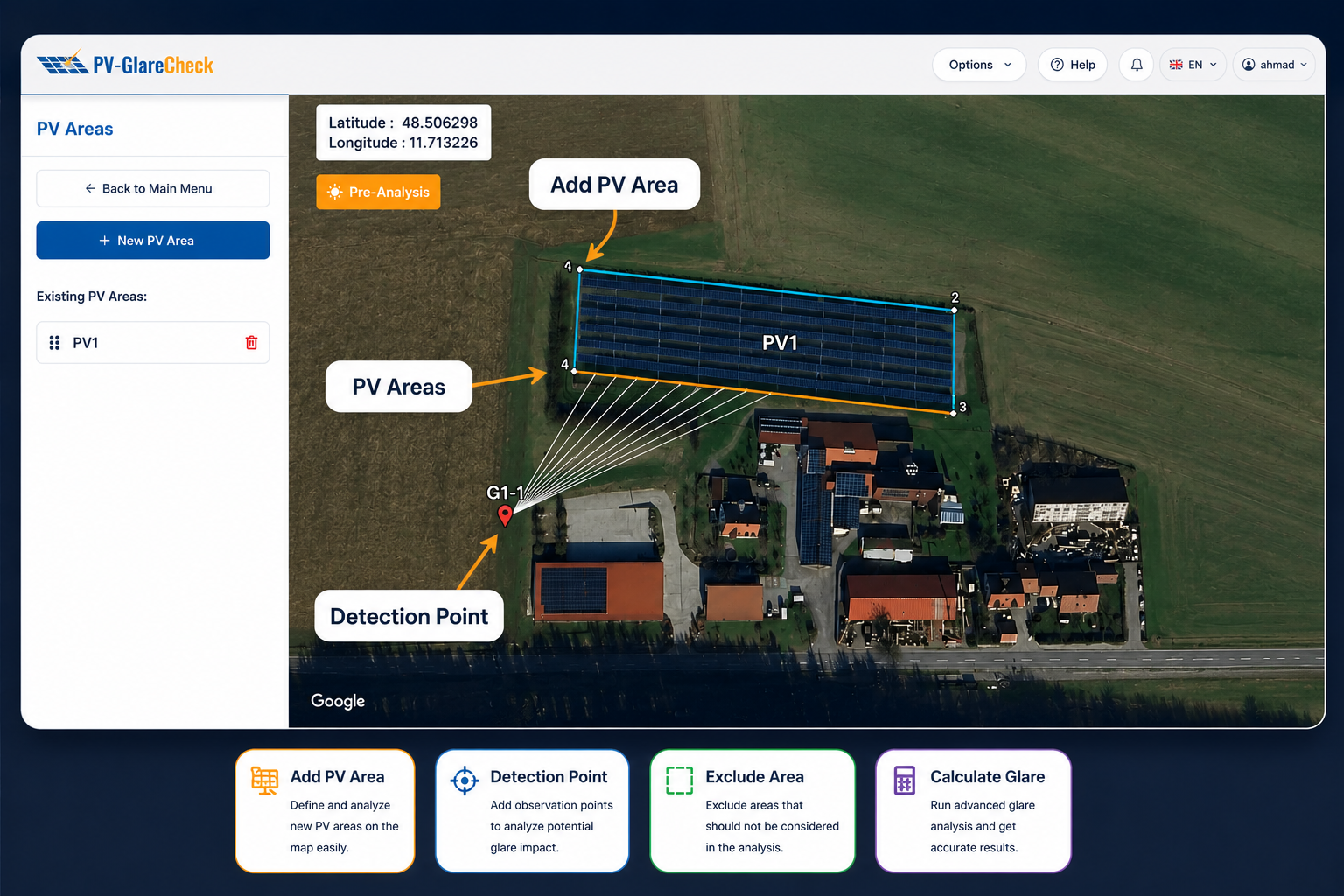Open the Add PV Area card
The width and height of the screenshot is (1344, 896).
[325, 811]
